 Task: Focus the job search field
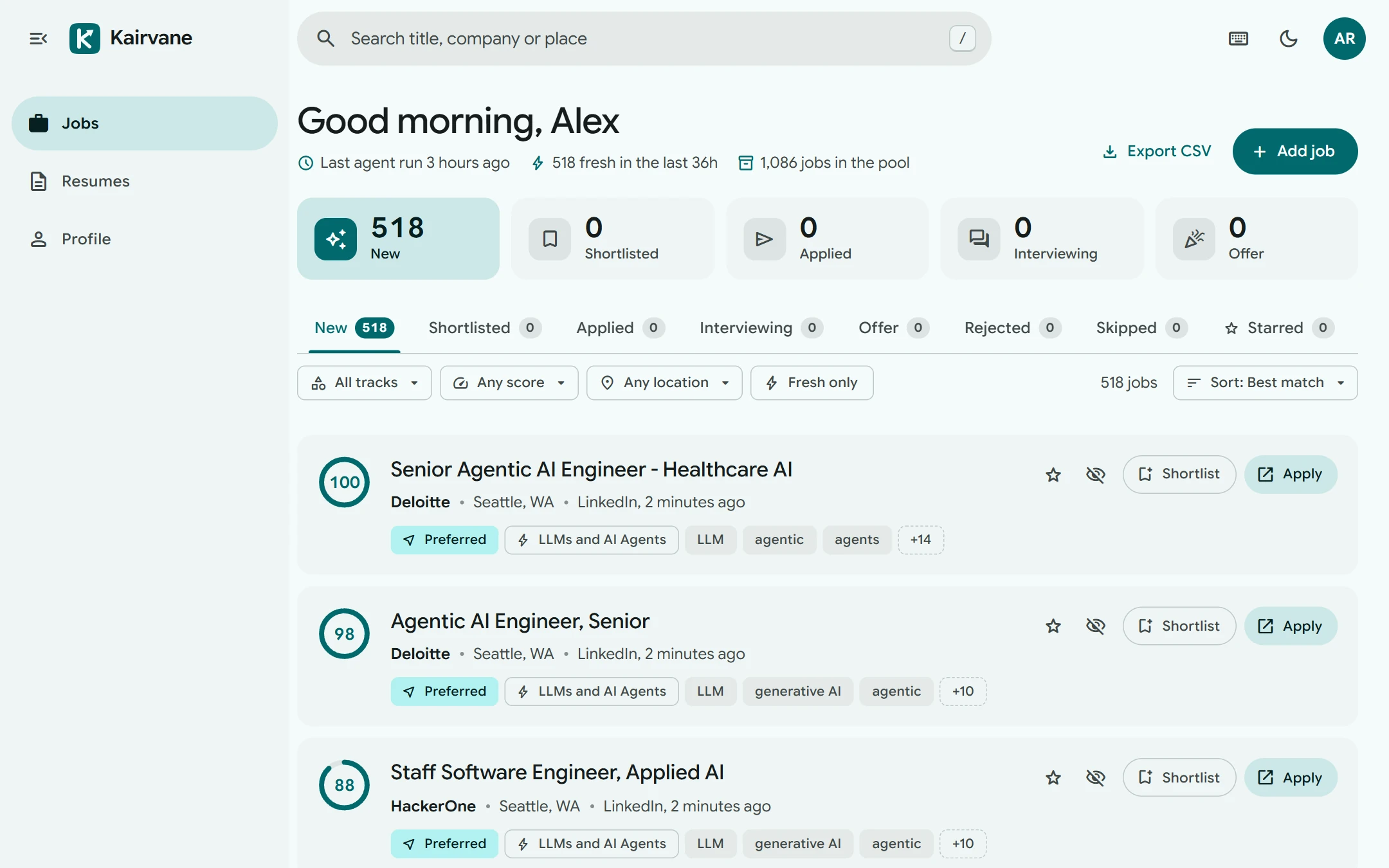tap(644, 39)
